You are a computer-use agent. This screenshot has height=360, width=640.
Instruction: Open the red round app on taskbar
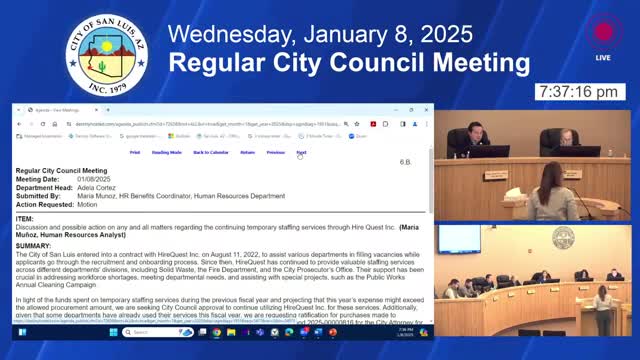point(333,332)
